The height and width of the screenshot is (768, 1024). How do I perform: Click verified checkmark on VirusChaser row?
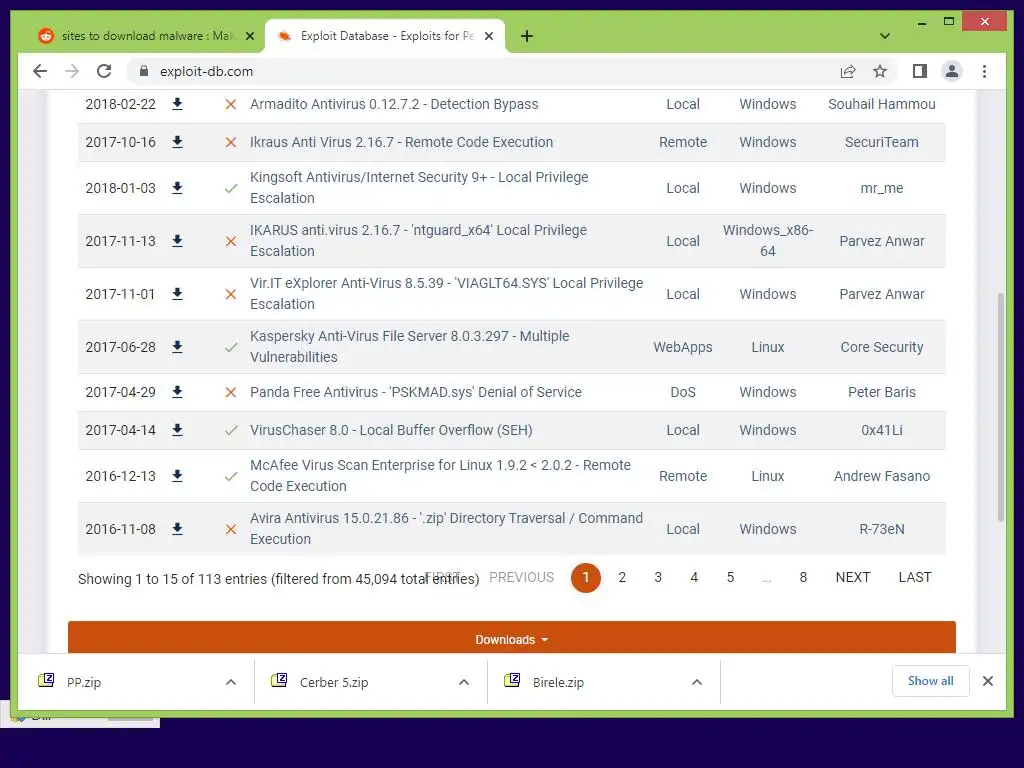click(x=231, y=430)
